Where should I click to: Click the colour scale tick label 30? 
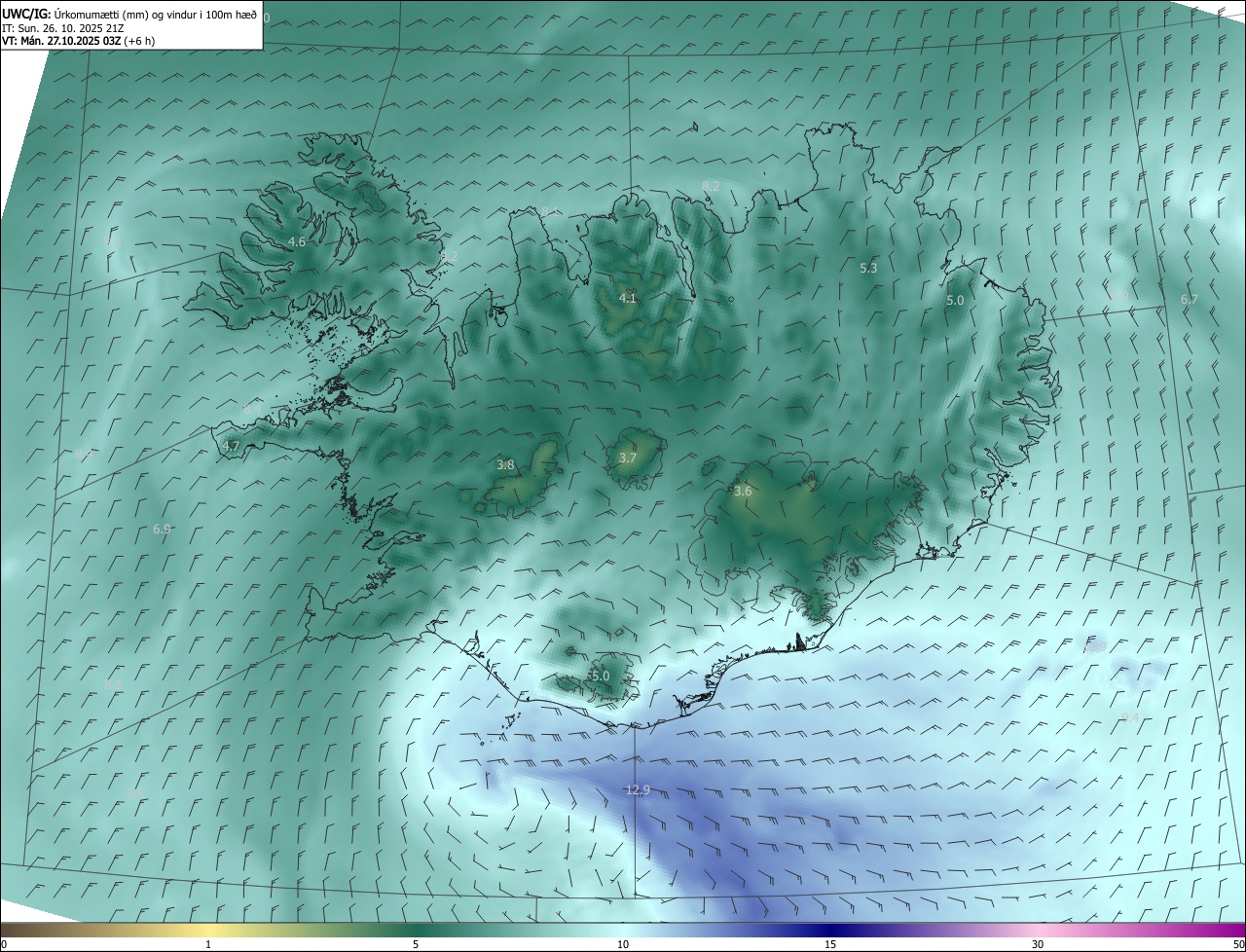[x=1038, y=944]
